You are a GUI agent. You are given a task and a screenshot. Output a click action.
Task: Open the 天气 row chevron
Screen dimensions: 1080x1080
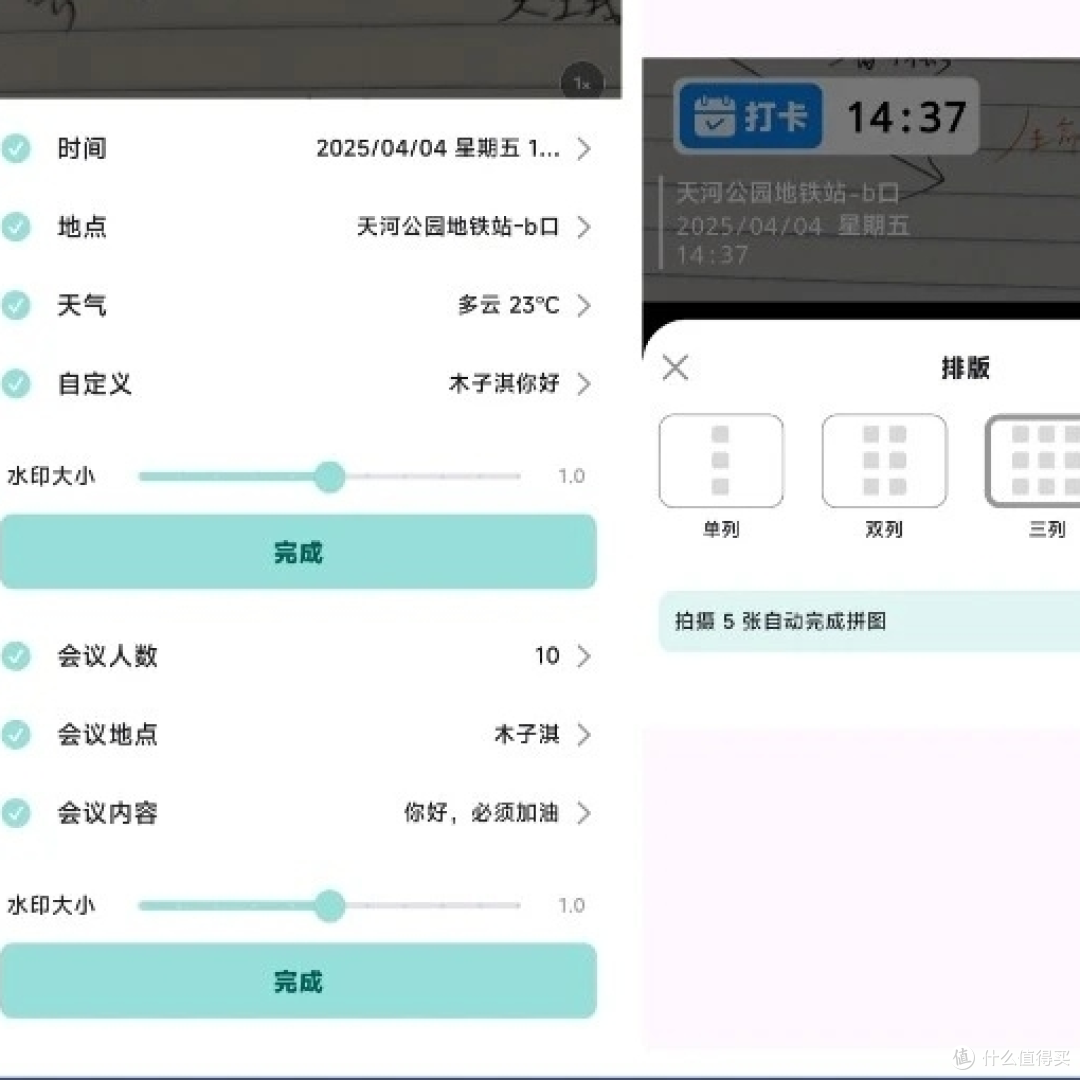click(583, 305)
